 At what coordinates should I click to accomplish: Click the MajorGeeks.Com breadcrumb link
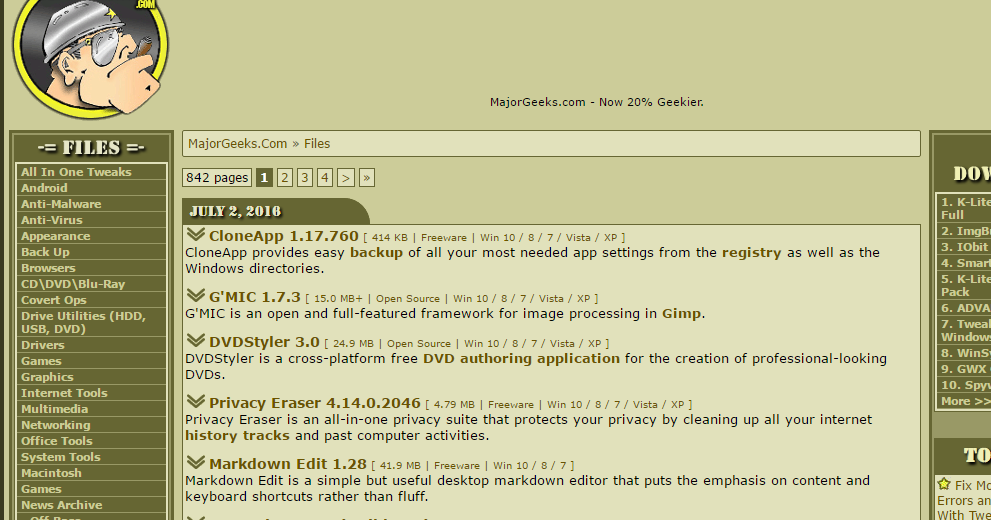click(x=238, y=143)
